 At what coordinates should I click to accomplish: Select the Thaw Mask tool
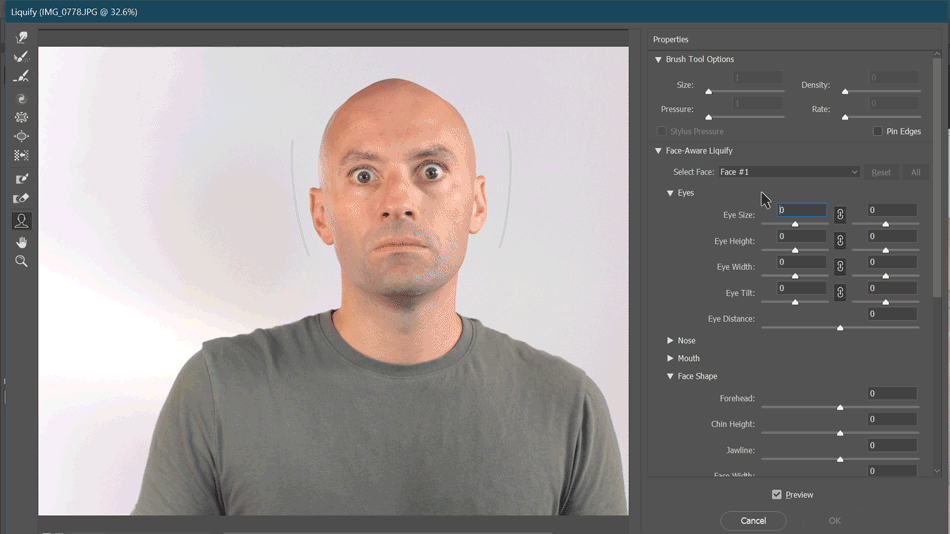[21, 198]
